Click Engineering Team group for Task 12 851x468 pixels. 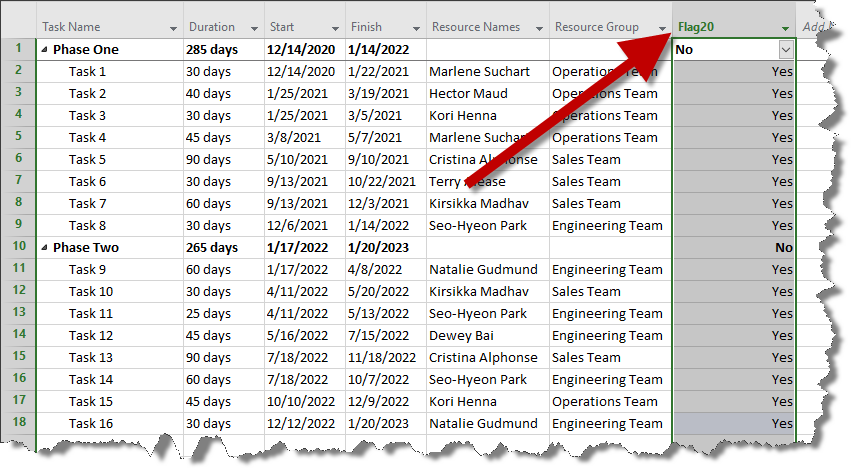(x=611, y=336)
